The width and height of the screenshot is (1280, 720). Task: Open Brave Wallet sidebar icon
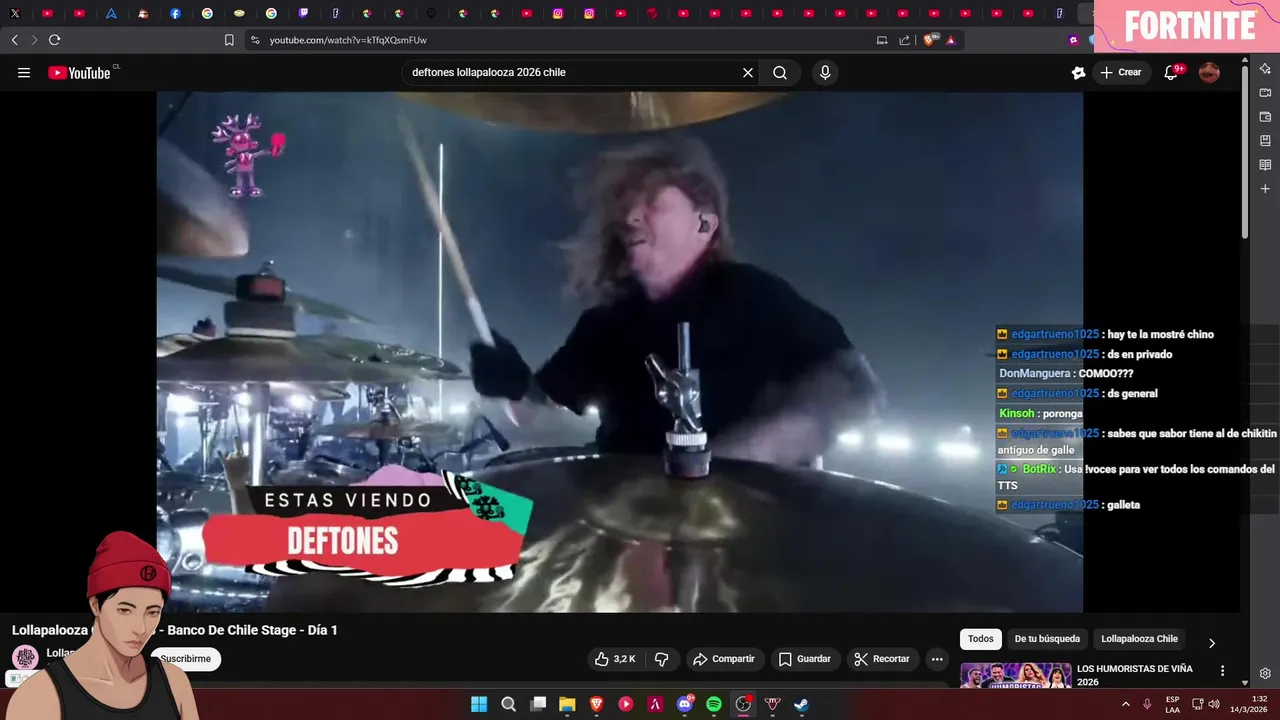point(1265,116)
